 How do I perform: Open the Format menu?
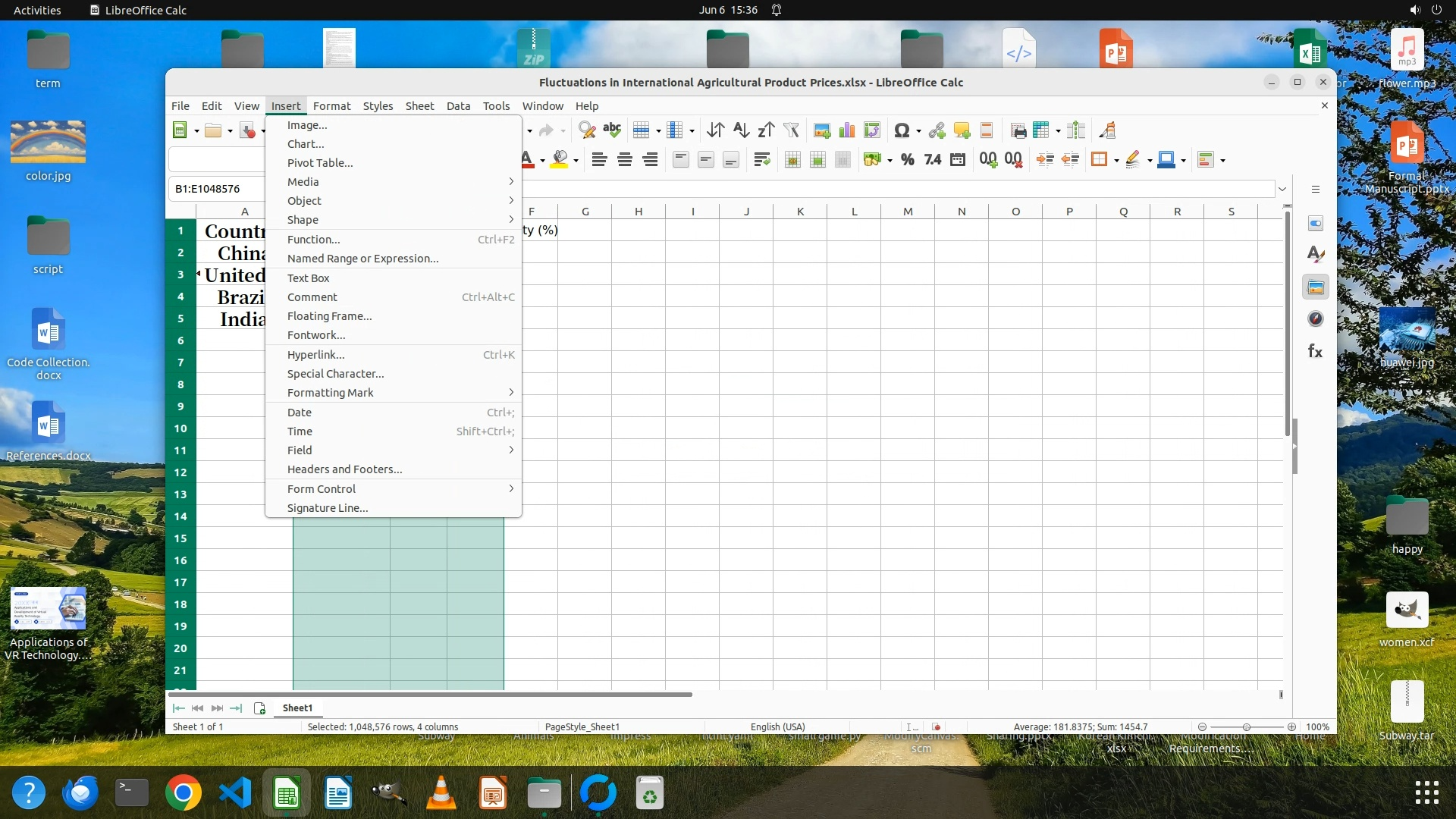[x=331, y=106]
